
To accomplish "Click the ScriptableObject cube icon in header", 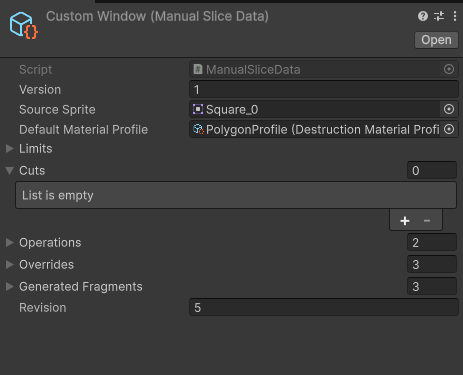I will click(x=23, y=26).
